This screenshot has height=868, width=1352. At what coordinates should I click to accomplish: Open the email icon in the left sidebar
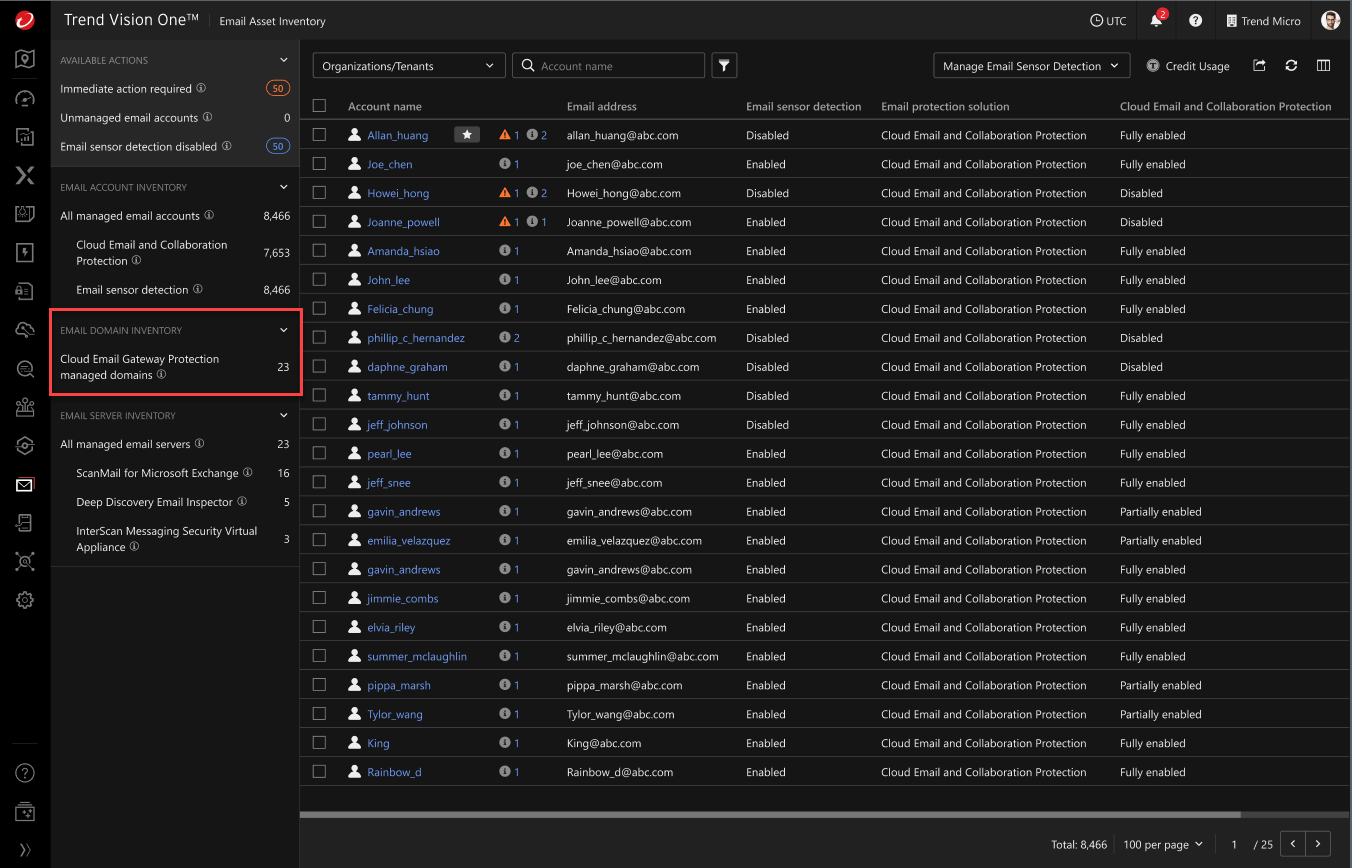(24, 484)
